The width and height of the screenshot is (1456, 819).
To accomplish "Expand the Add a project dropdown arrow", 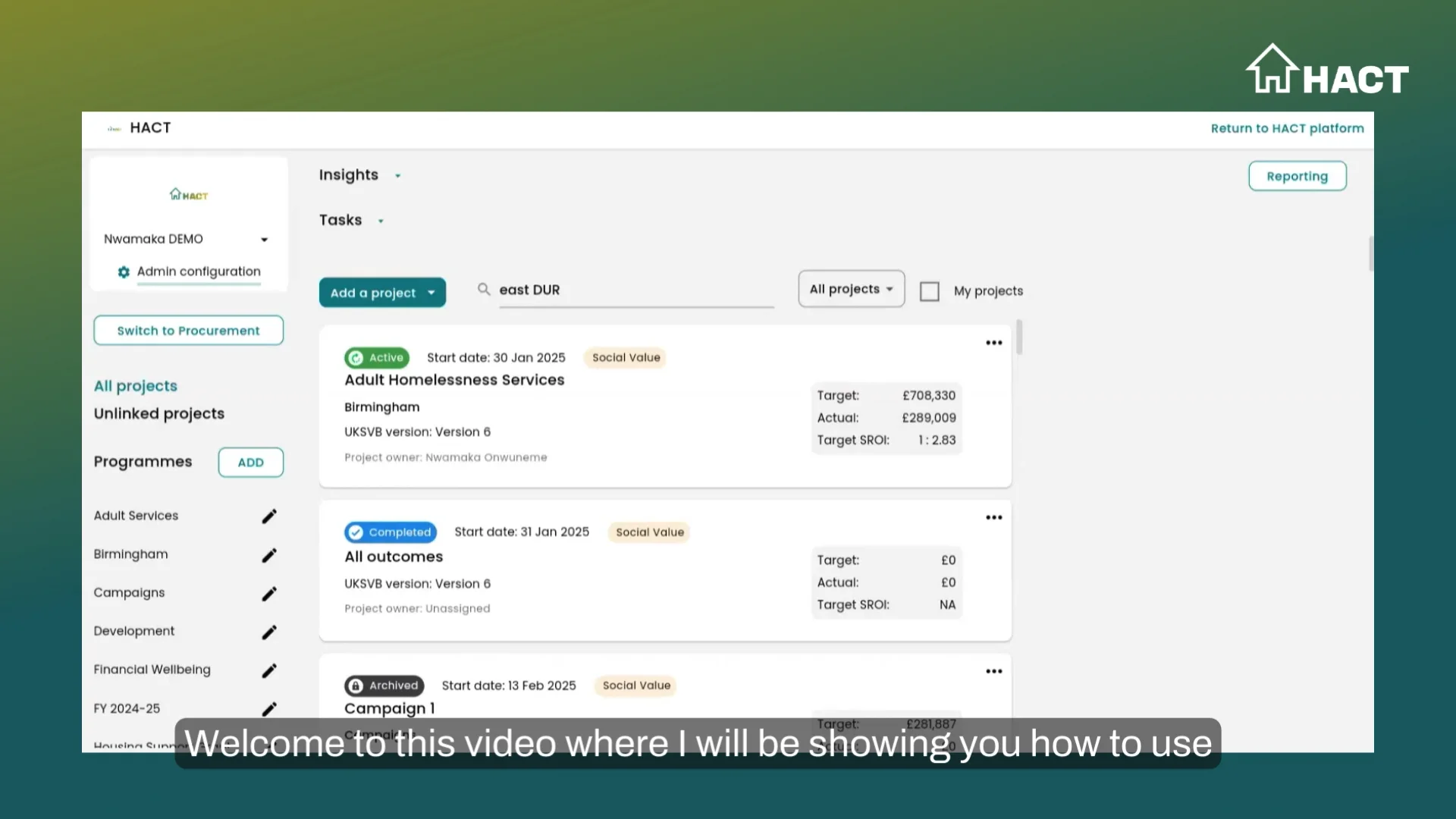I will pos(432,293).
